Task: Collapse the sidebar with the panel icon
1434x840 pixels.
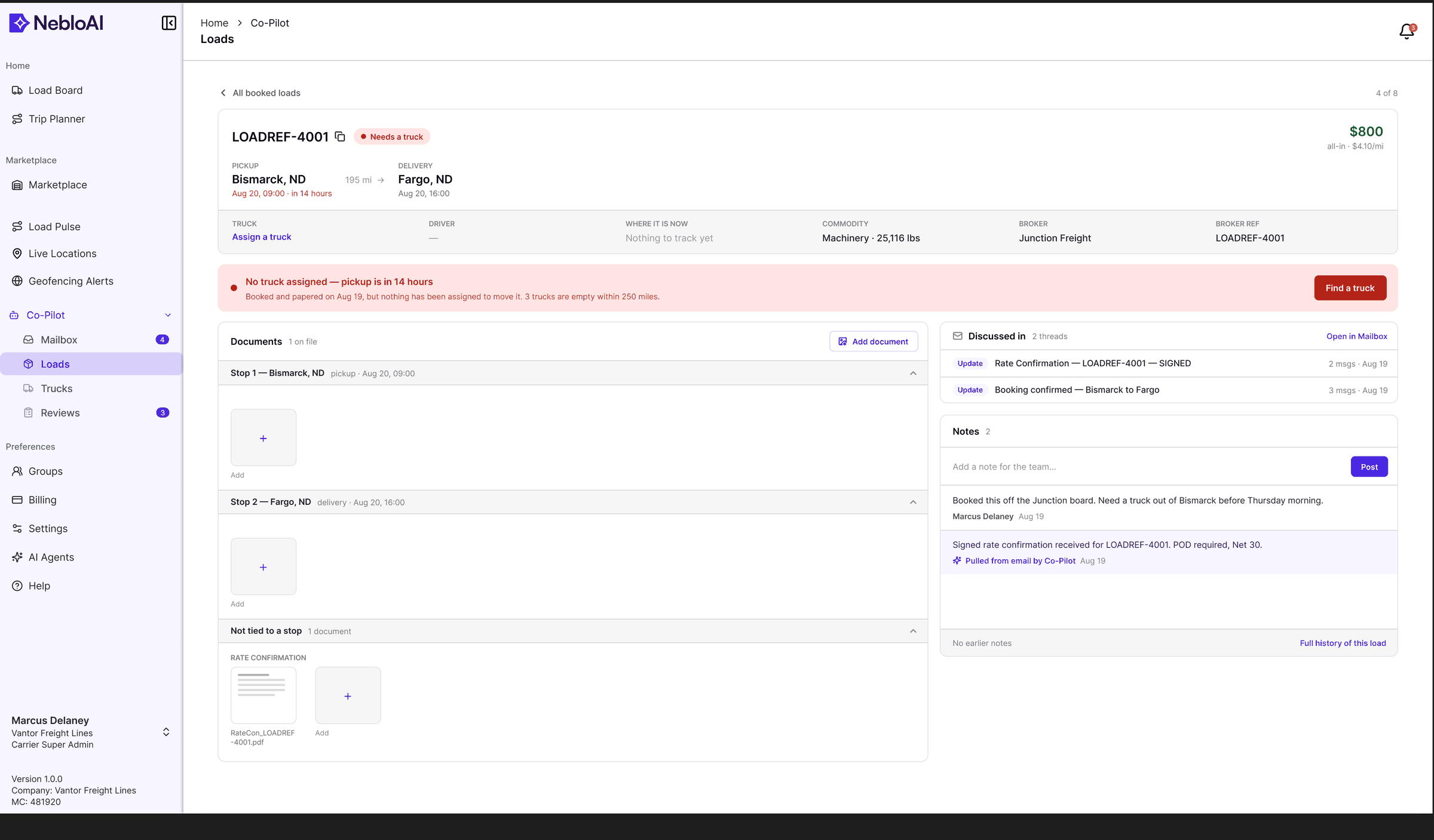Action: click(168, 23)
